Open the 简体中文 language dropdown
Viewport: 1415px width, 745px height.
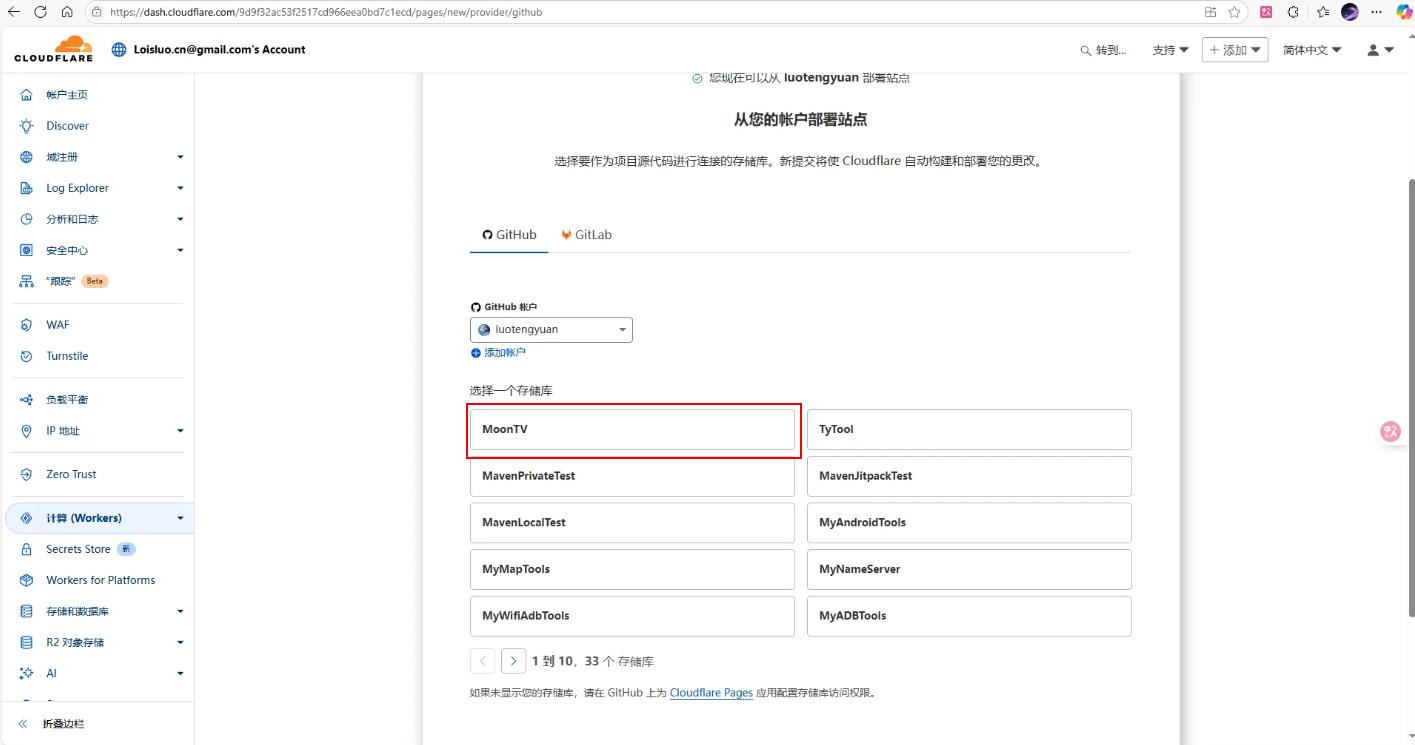pyautogui.click(x=1312, y=50)
